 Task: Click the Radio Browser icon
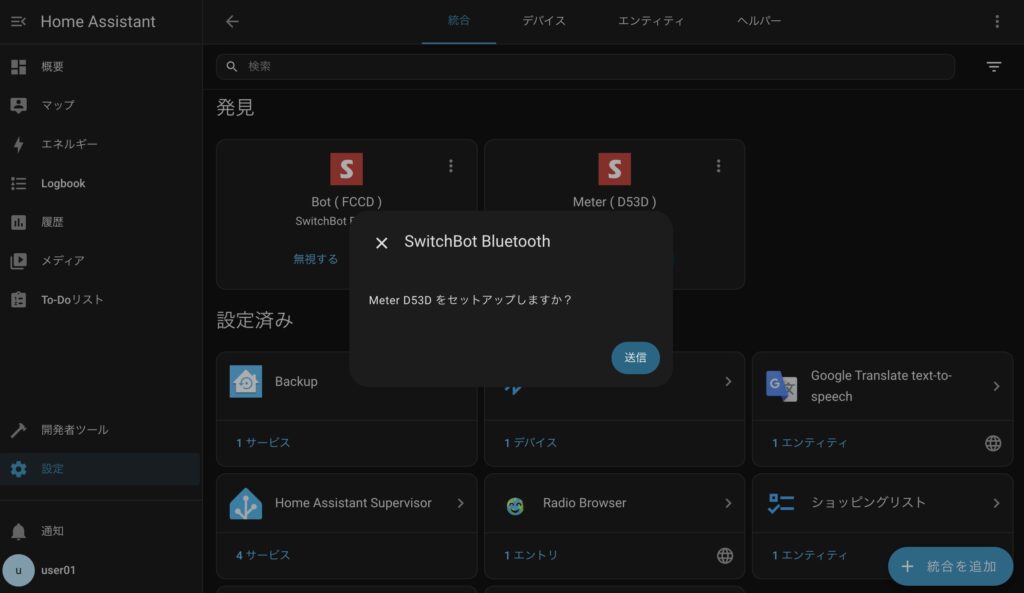[x=515, y=505]
